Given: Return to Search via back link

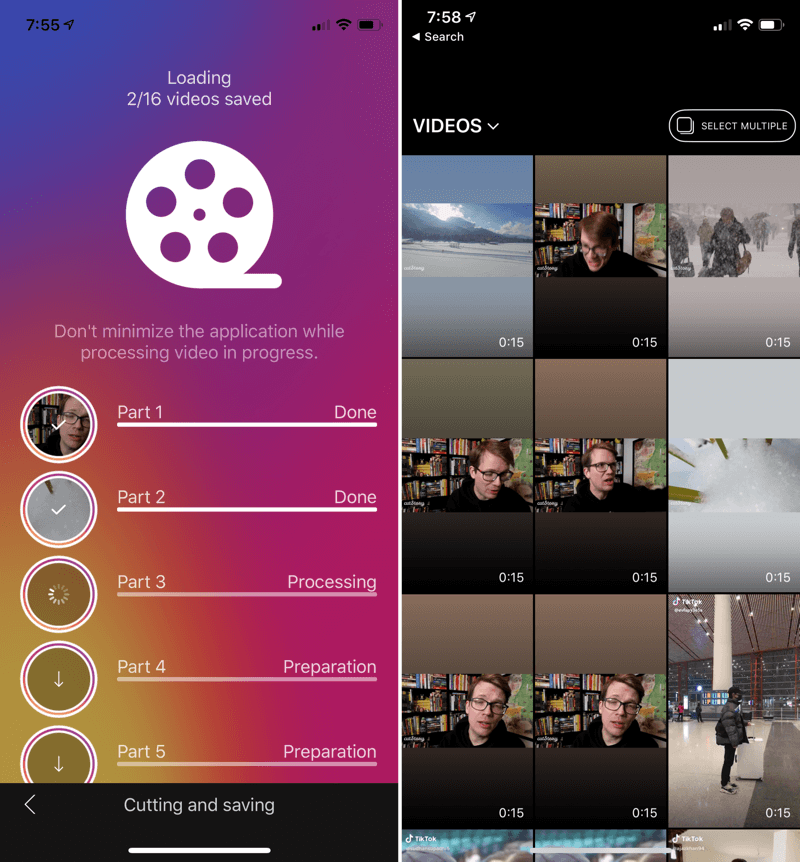Looking at the screenshot, I should click(x=438, y=37).
